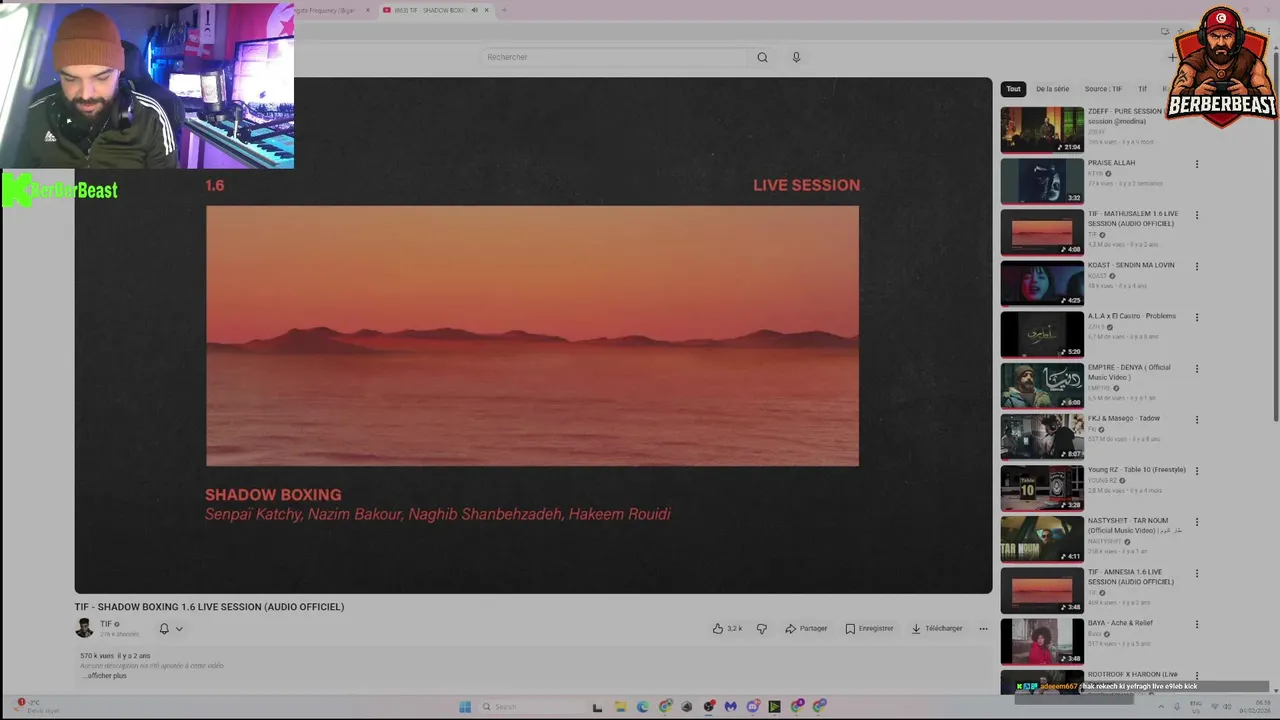Screen dimensions: 1280x720
Task: Activate voice search microphone icon
Action: (796, 57)
